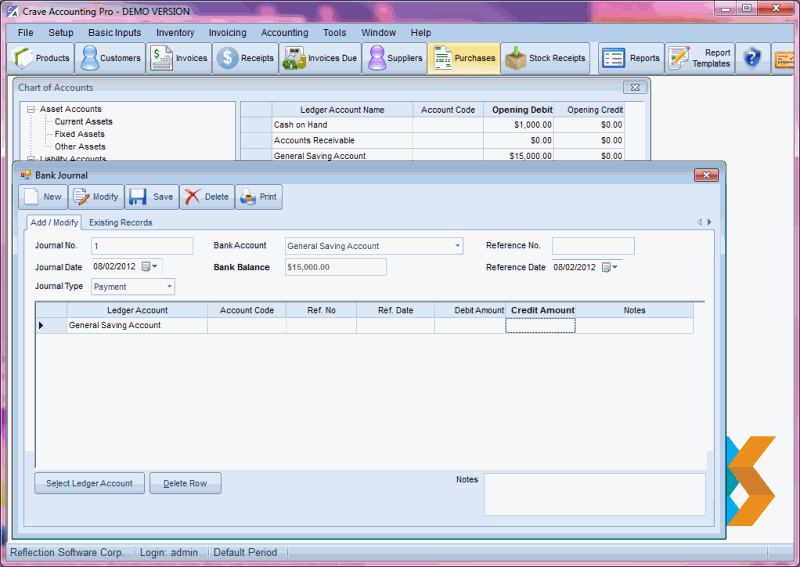800x567 pixels.
Task: Save the bank journal entry
Action: tap(152, 197)
